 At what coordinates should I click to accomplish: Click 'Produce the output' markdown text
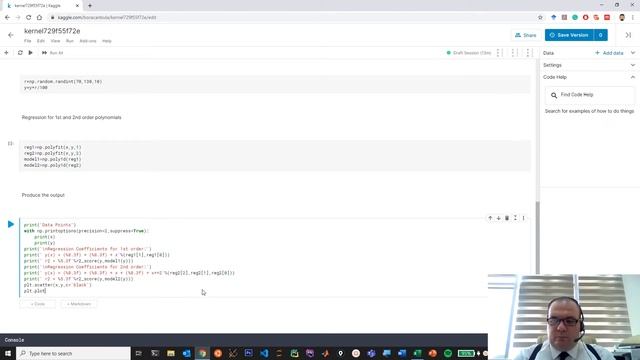[43, 195]
